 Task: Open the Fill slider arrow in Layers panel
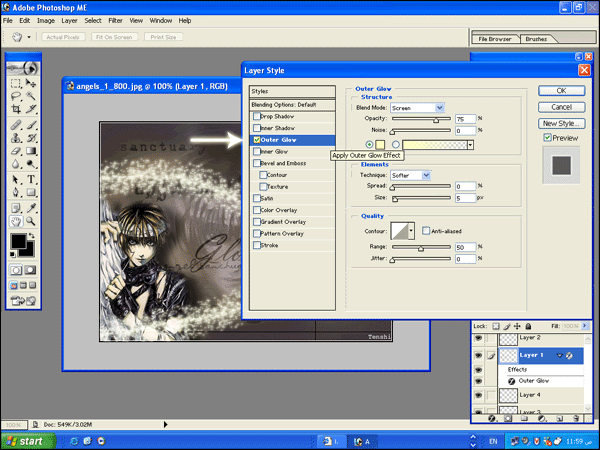(x=585, y=326)
